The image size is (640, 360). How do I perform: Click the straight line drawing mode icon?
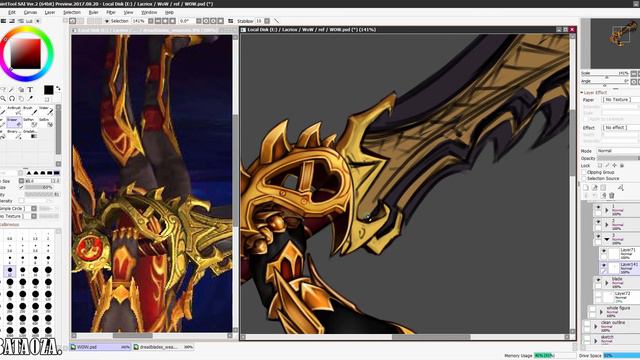click(x=277, y=21)
